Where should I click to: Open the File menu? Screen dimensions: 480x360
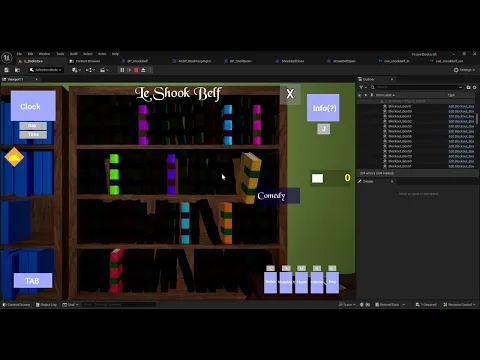click(19, 54)
